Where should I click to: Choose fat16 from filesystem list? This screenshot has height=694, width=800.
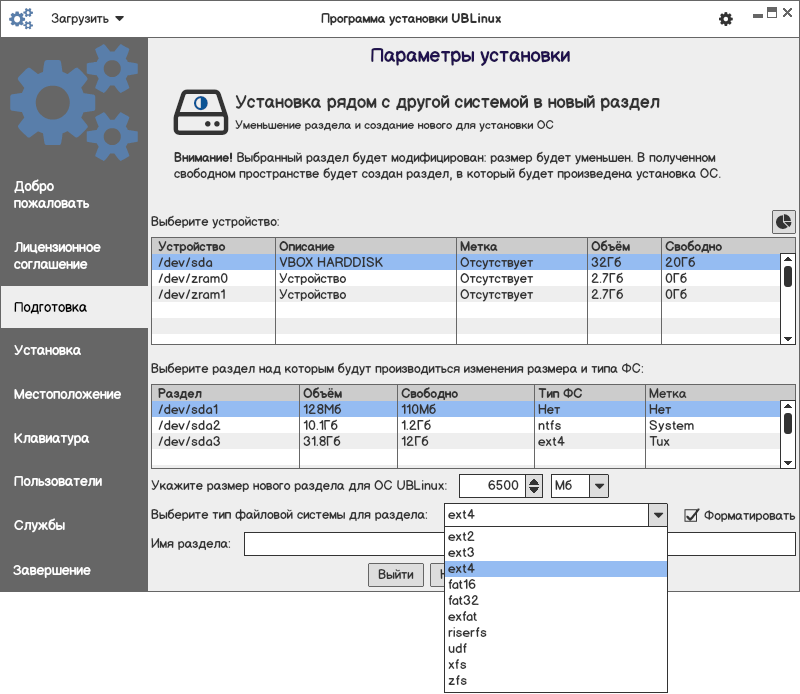pos(556,585)
